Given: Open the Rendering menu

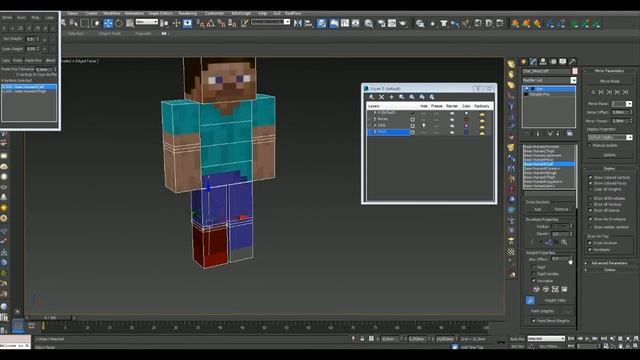Looking at the screenshot, I should 187,13.
